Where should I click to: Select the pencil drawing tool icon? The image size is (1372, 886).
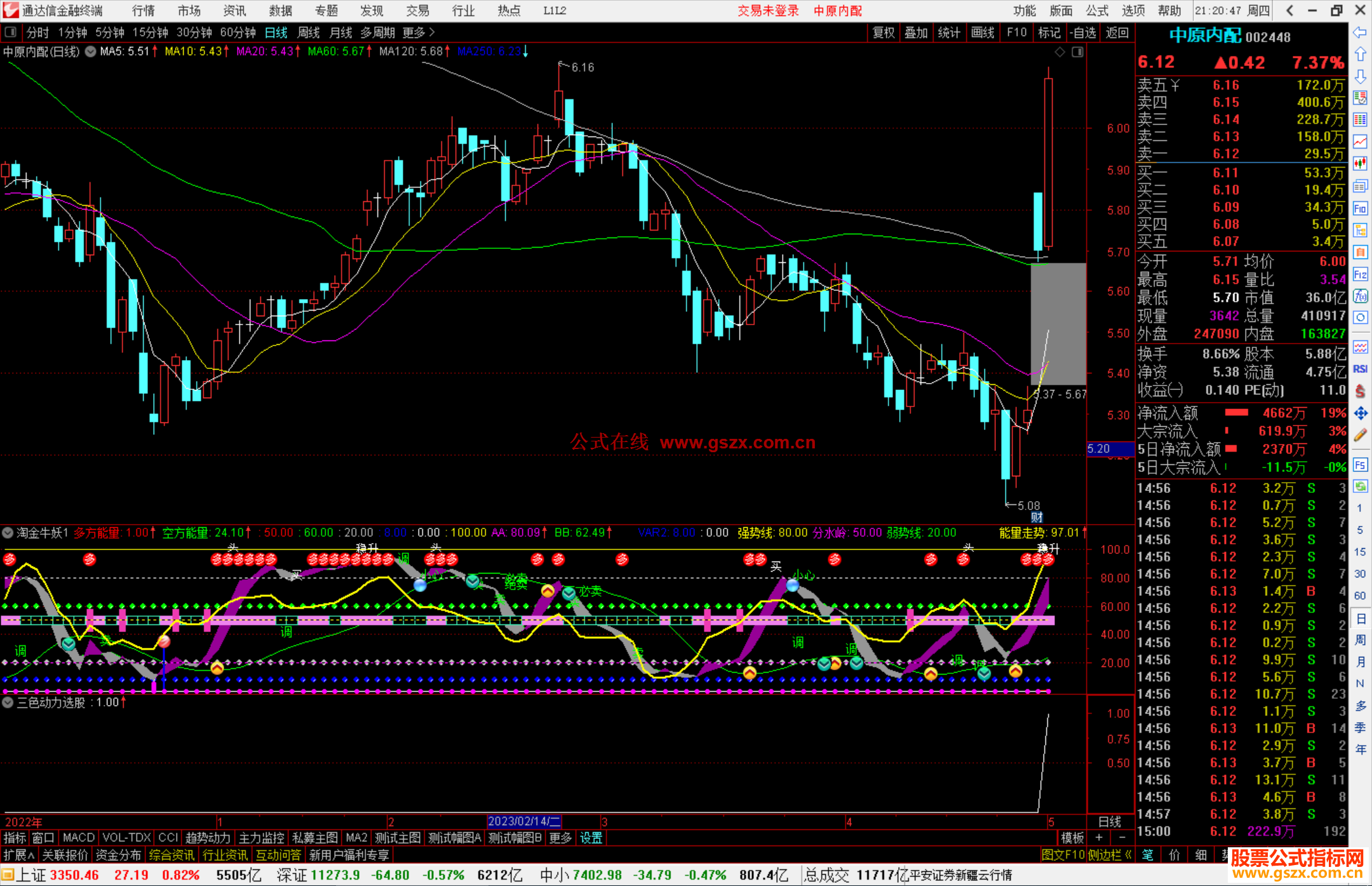[1360, 435]
